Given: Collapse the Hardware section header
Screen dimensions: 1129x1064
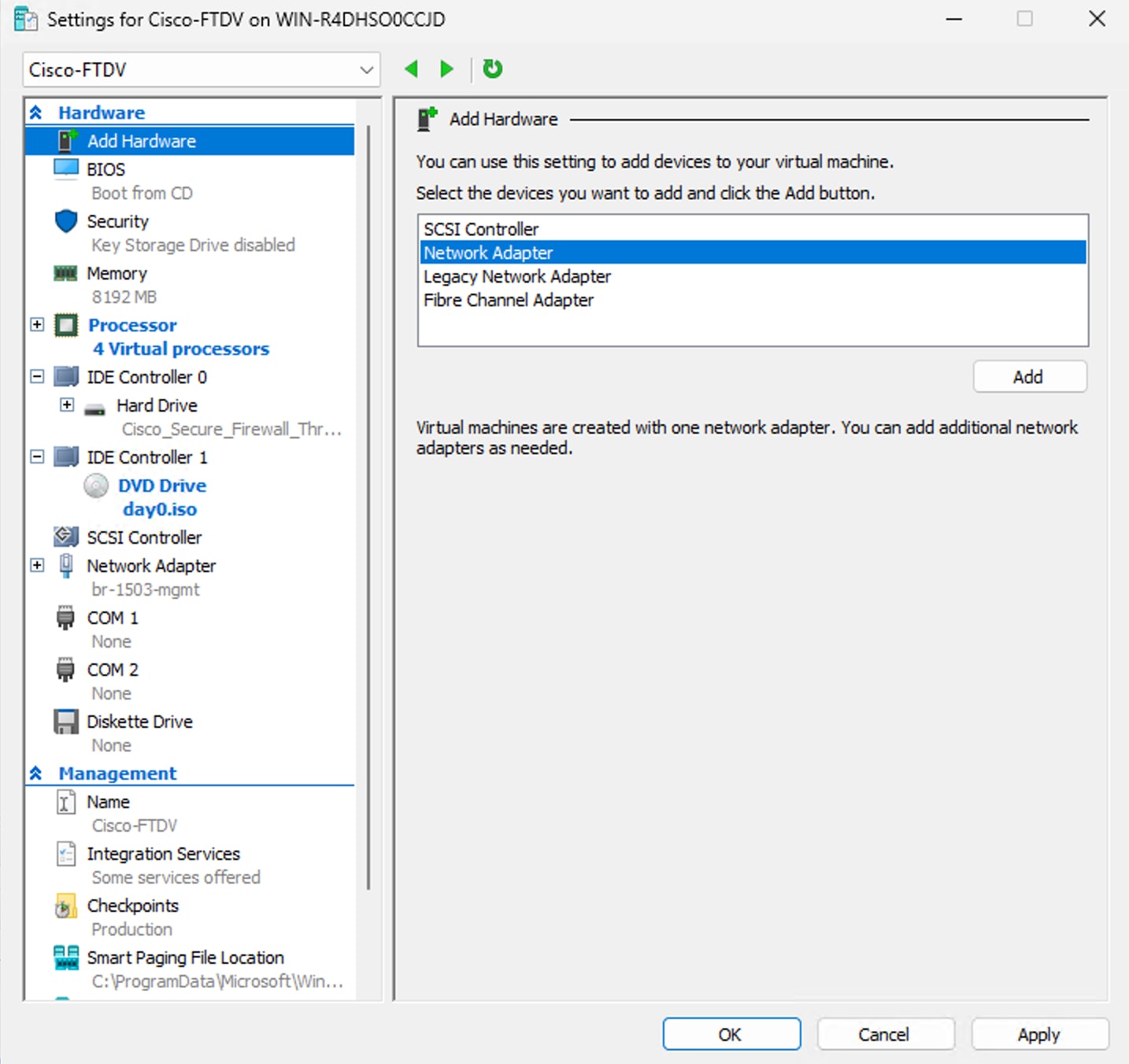Looking at the screenshot, I should coord(36,113).
